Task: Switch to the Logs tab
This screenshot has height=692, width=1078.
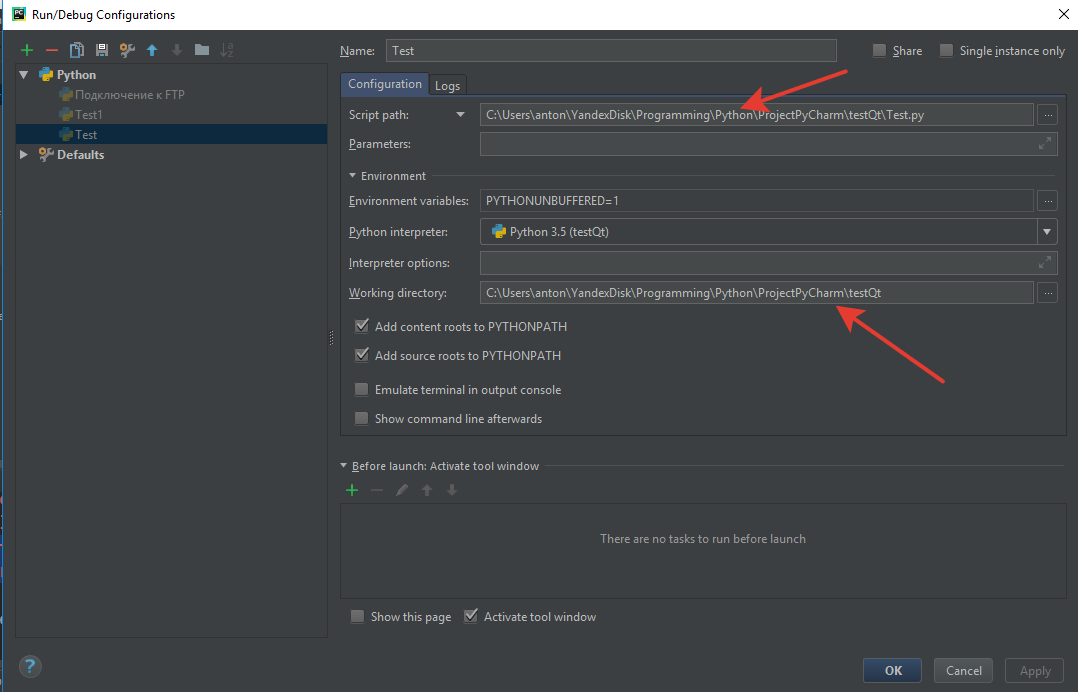Action: click(447, 85)
